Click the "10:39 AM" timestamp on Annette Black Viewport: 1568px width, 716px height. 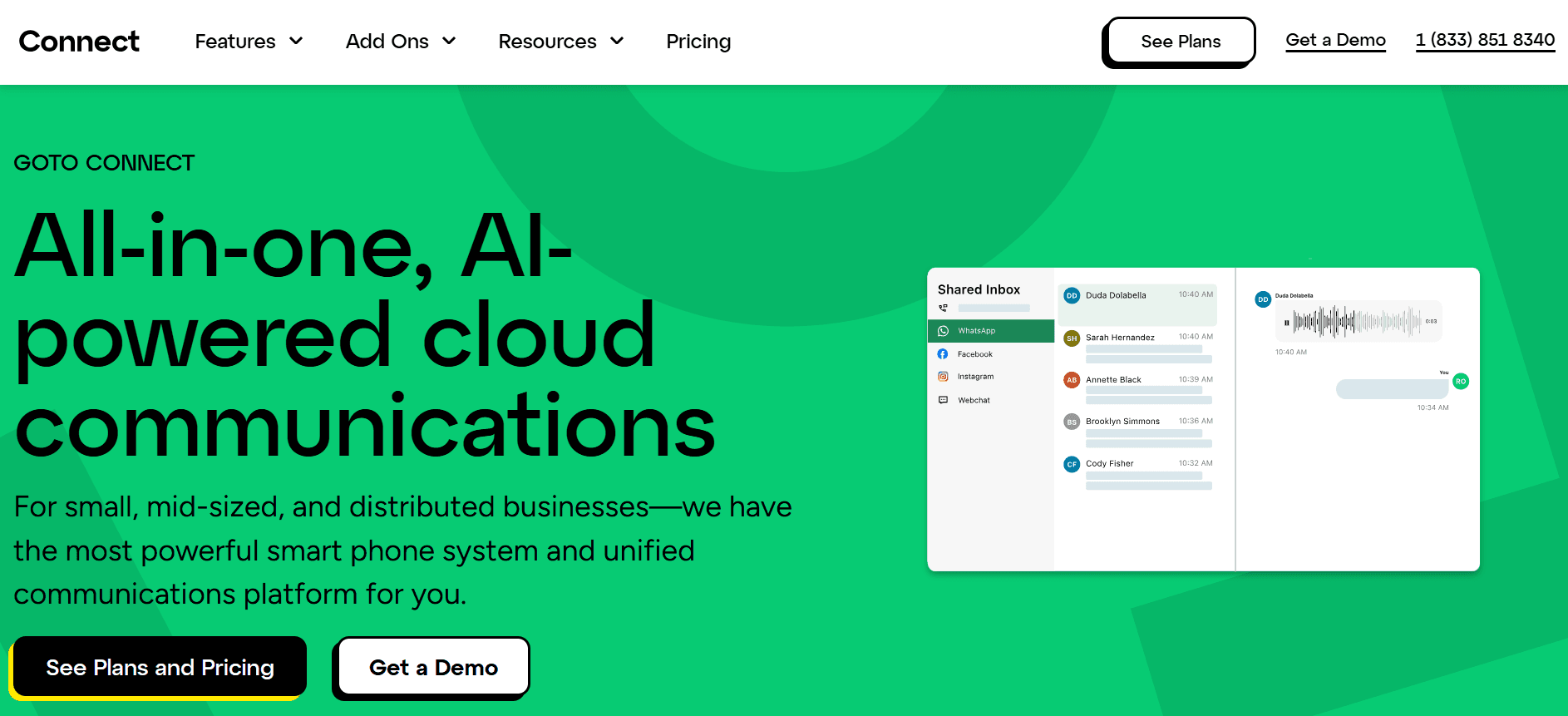click(x=1196, y=379)
